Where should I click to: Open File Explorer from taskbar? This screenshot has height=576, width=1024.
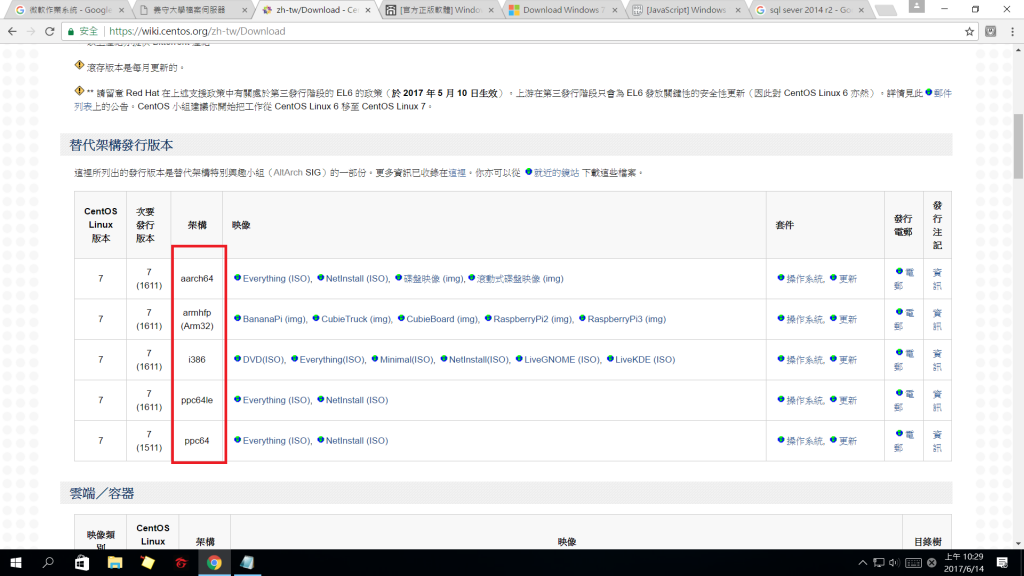click(115, 562)
